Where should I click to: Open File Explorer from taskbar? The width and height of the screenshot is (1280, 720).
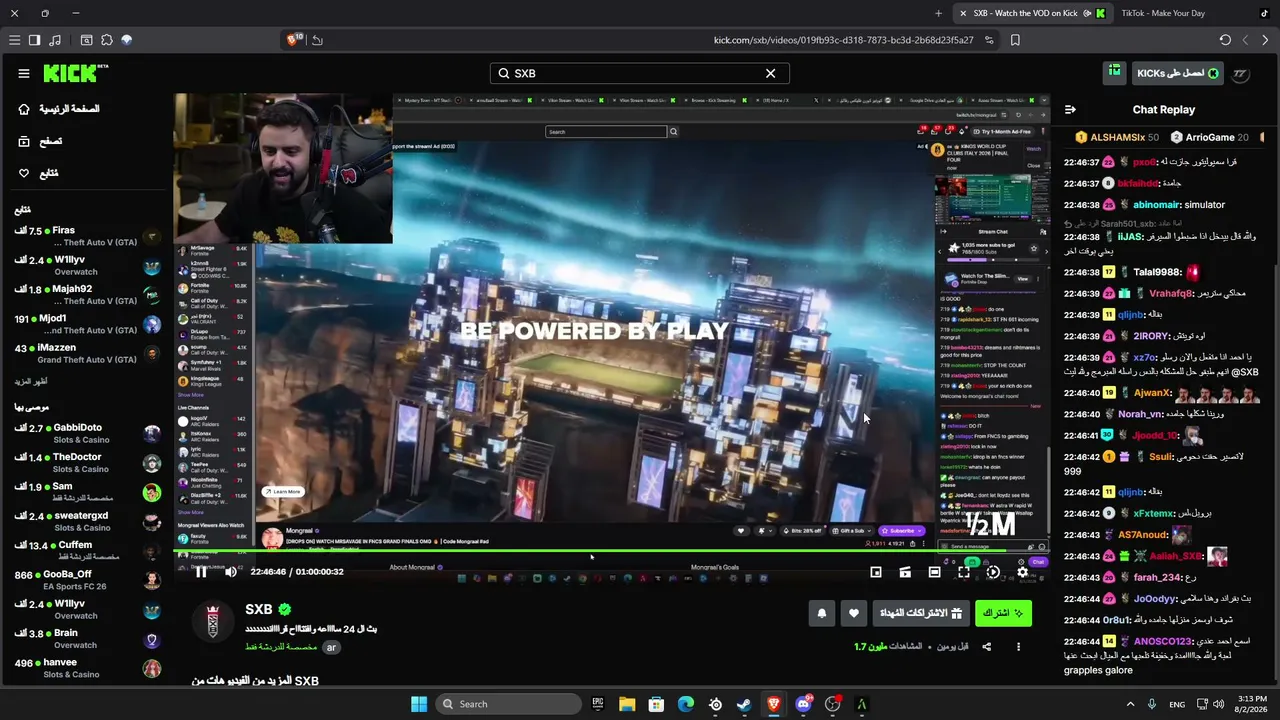(x=627, y=704)
